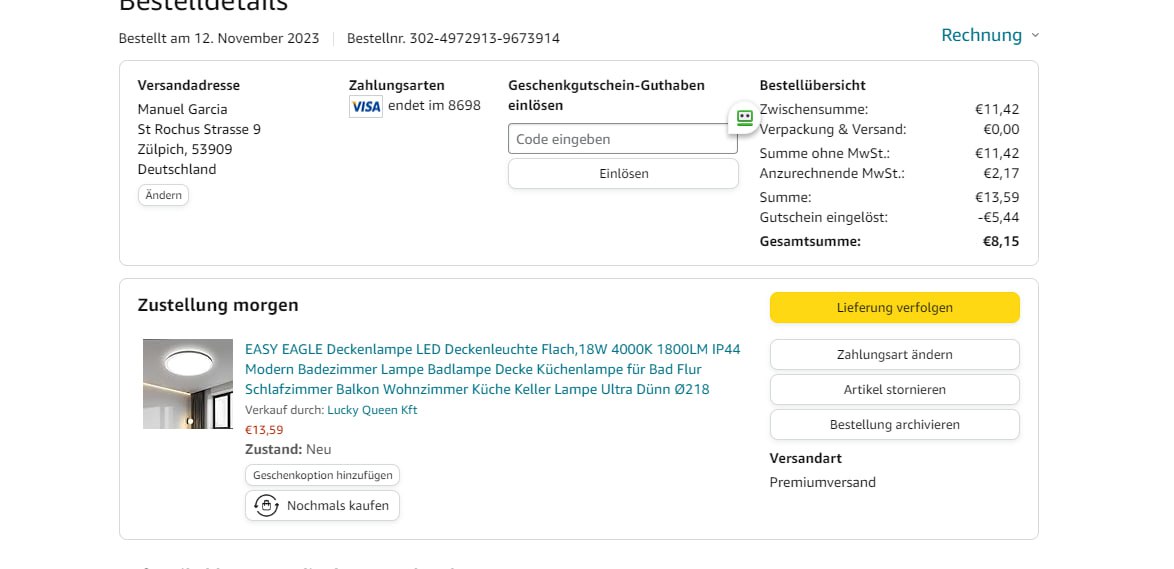Track delivery with Lieferung verfolgen
This screenshot has width=1174, height=569.
point(894,308)
